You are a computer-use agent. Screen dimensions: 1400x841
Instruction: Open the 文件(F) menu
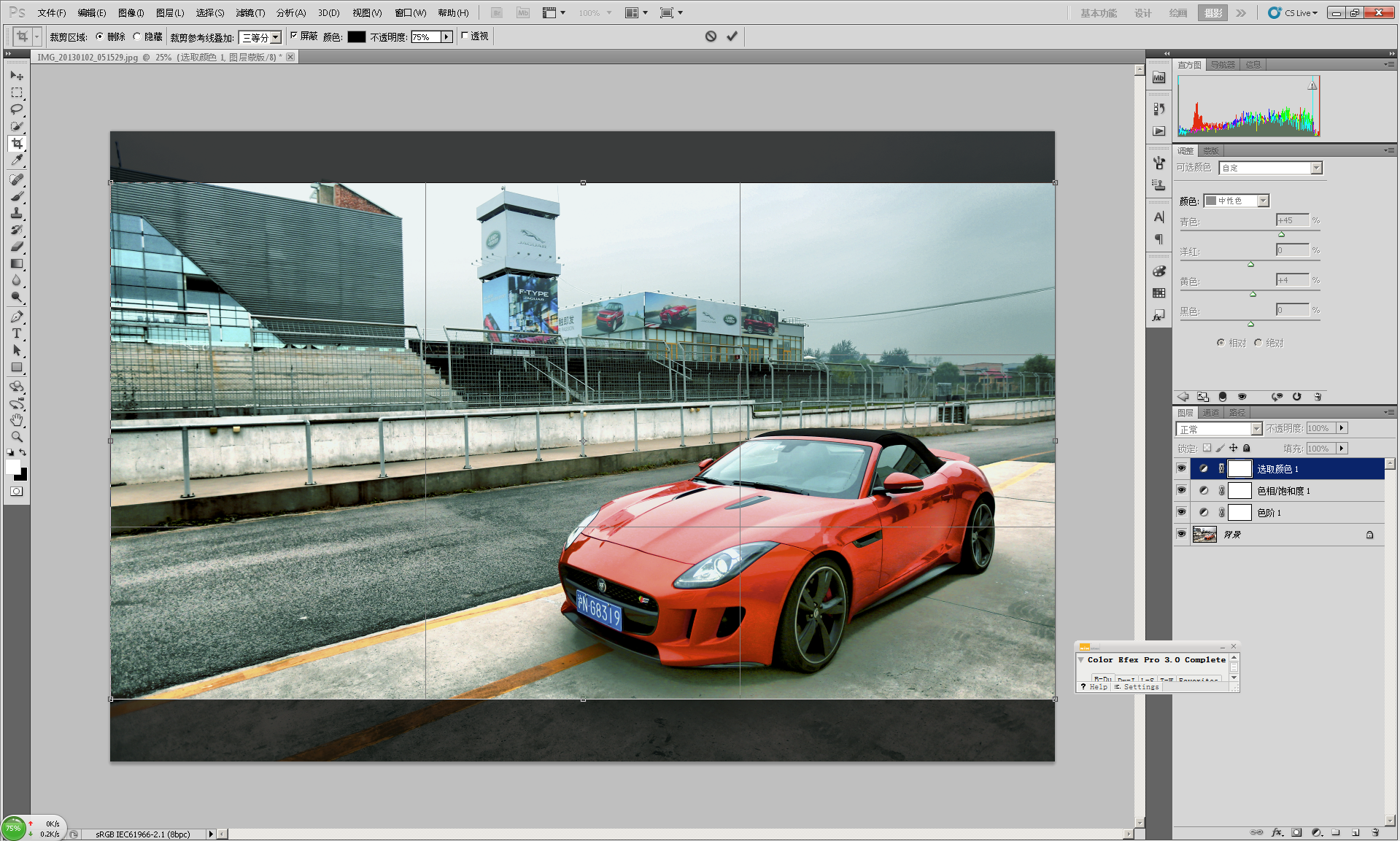pos(52,13)
